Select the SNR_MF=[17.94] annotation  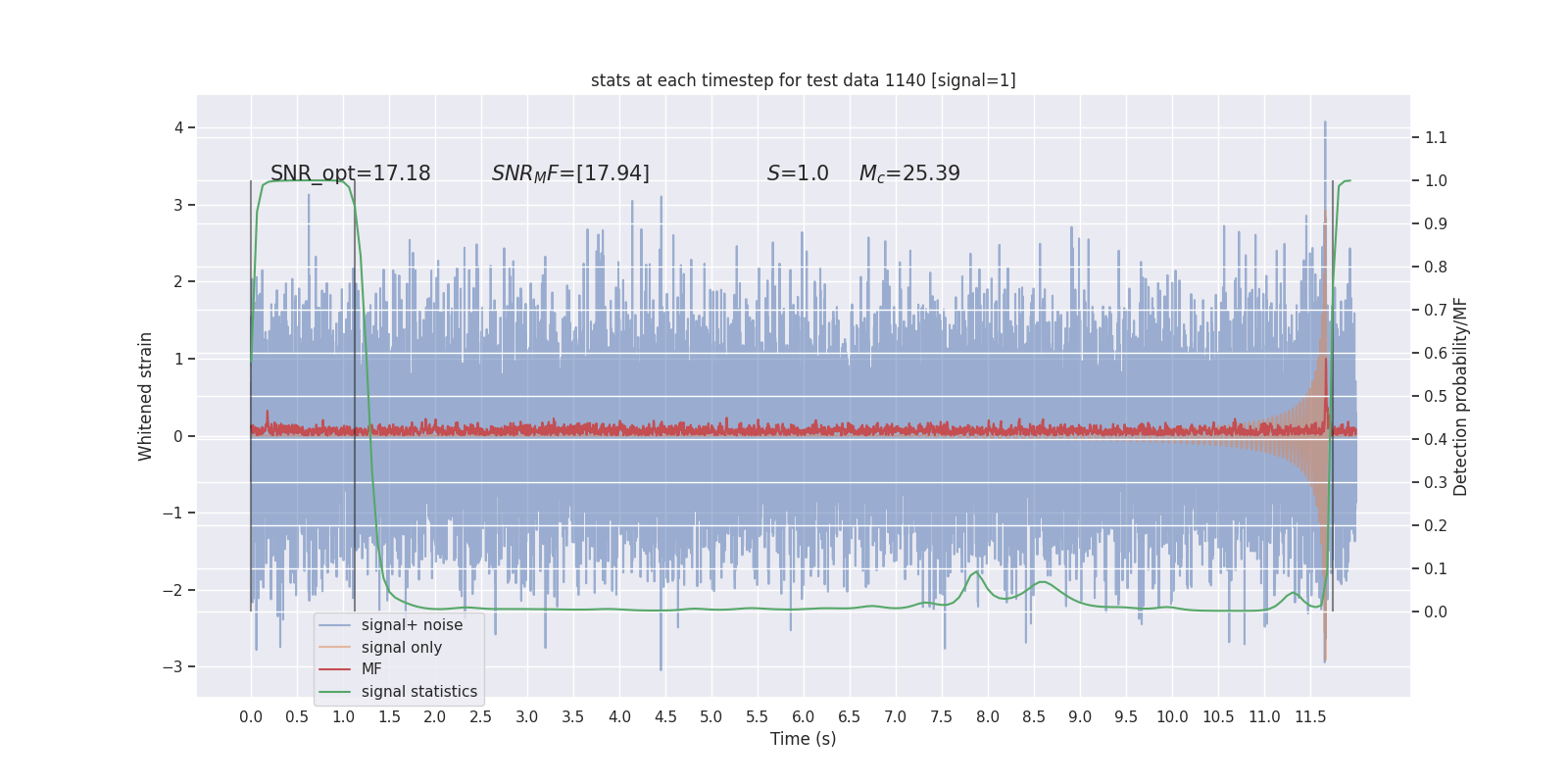[x=570, y=173]
